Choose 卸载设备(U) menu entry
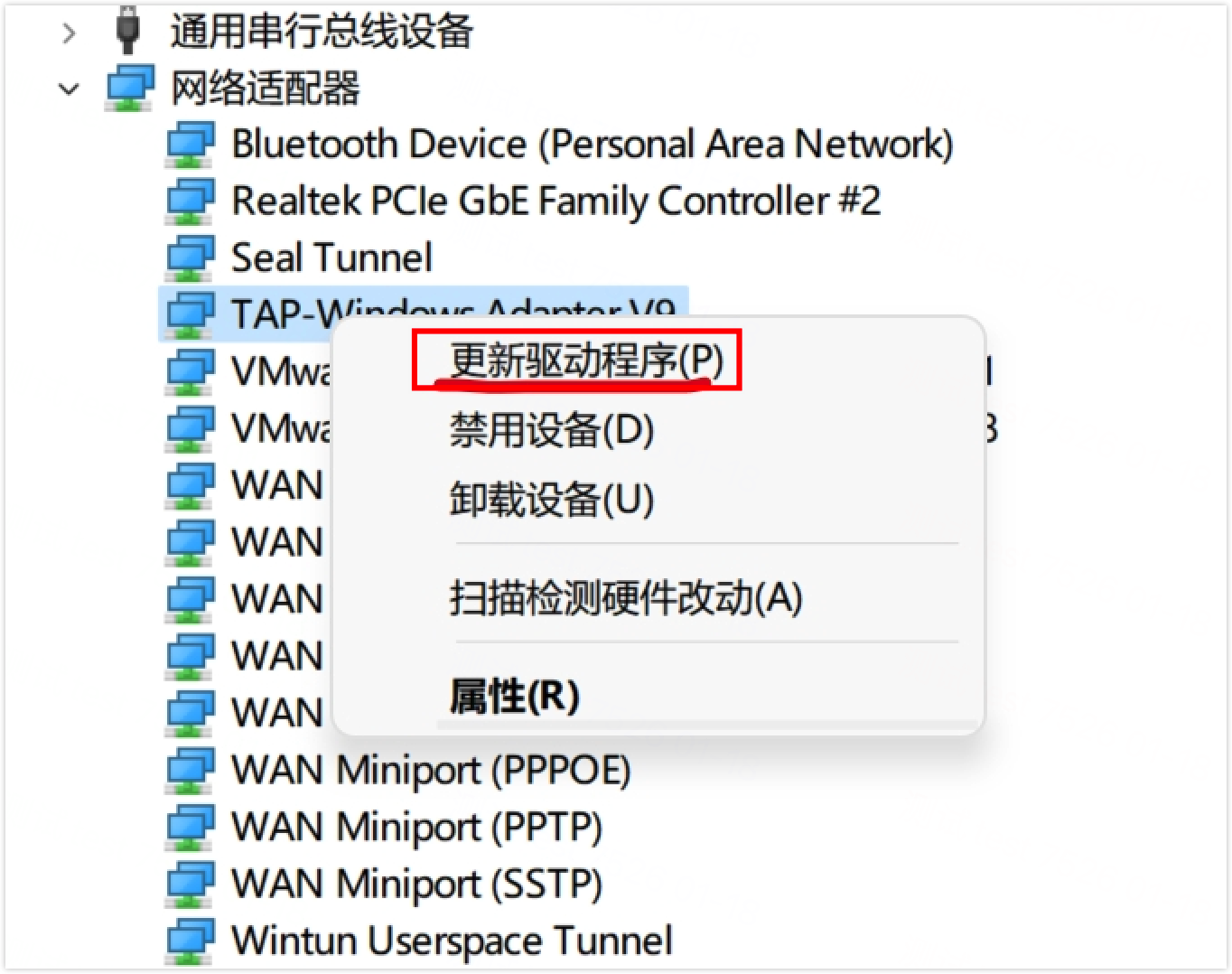Screen dimensions: 1232x974 (552, 499)
